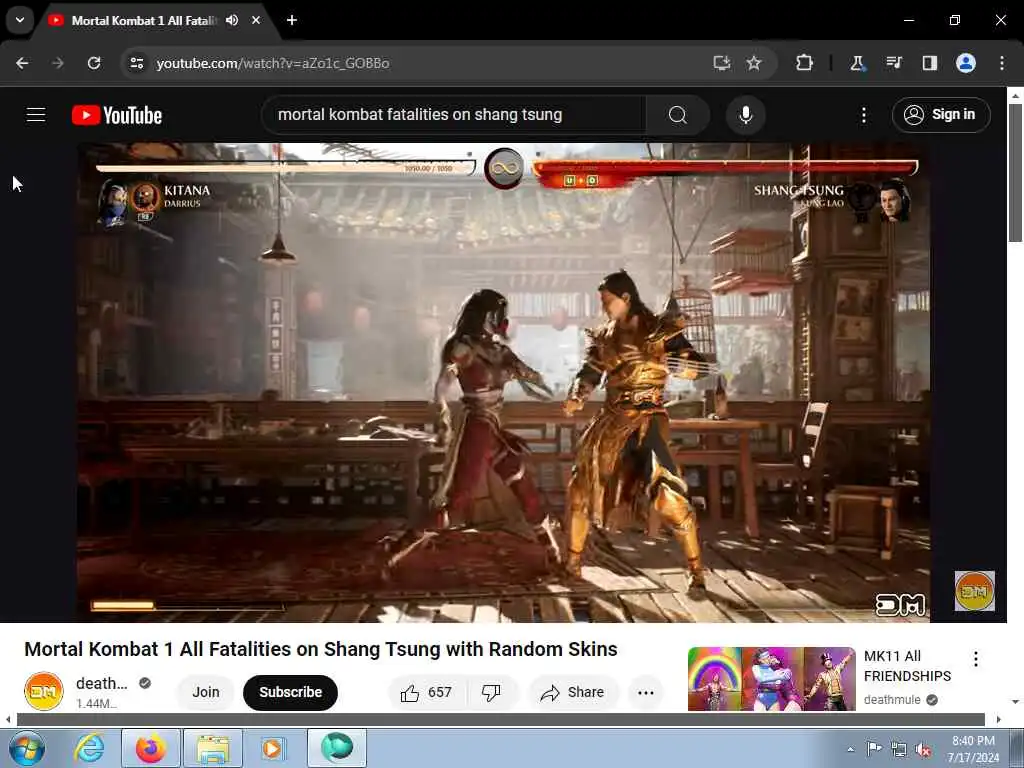Open the Chrome profile avatar
Screen dimensions: 1024x768
(x=966, y=63)
